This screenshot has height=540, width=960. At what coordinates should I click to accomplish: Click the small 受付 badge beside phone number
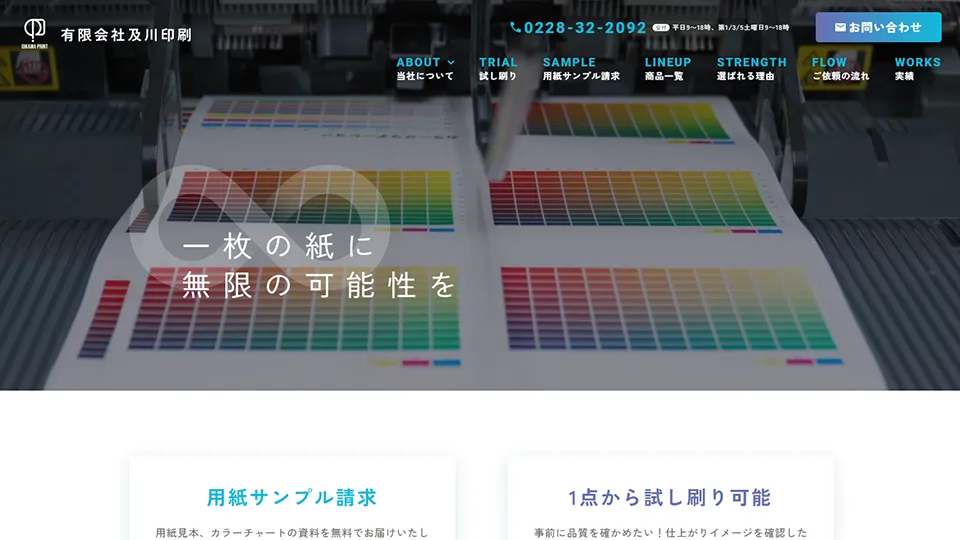(660, 28)
